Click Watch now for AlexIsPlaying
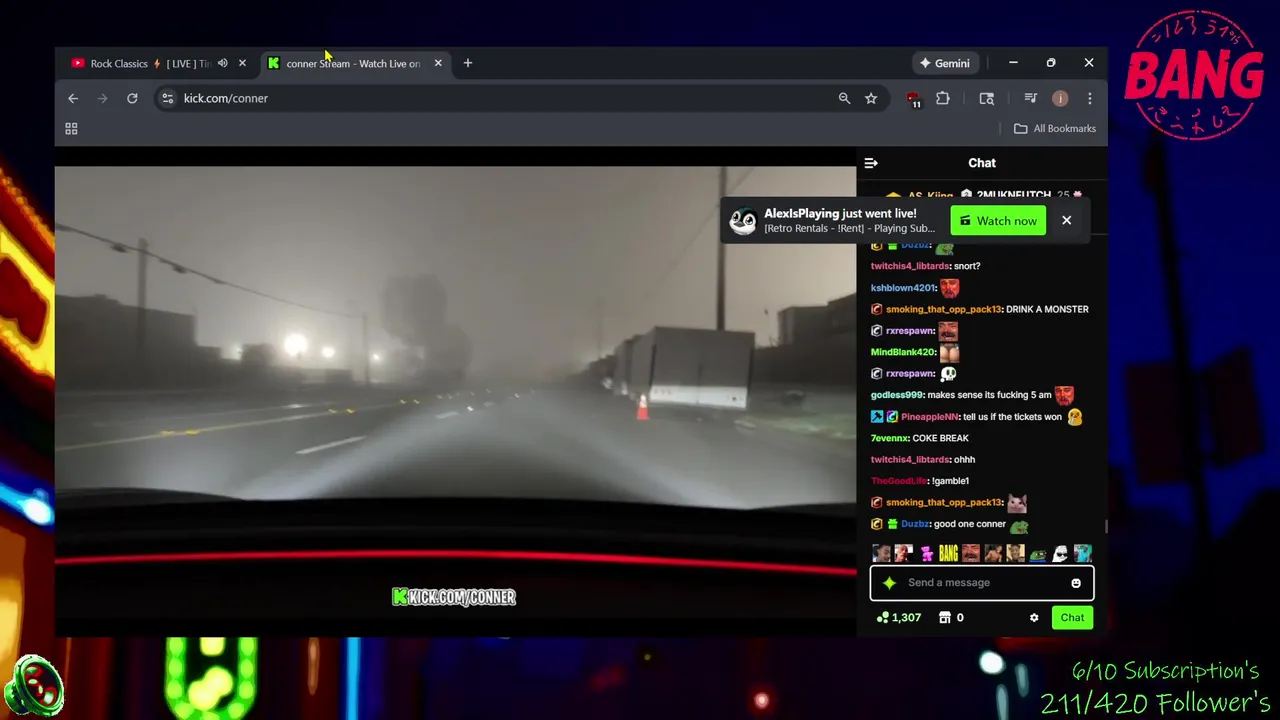Viewport: 1280px width, 720px height. (x=998, y=221)
